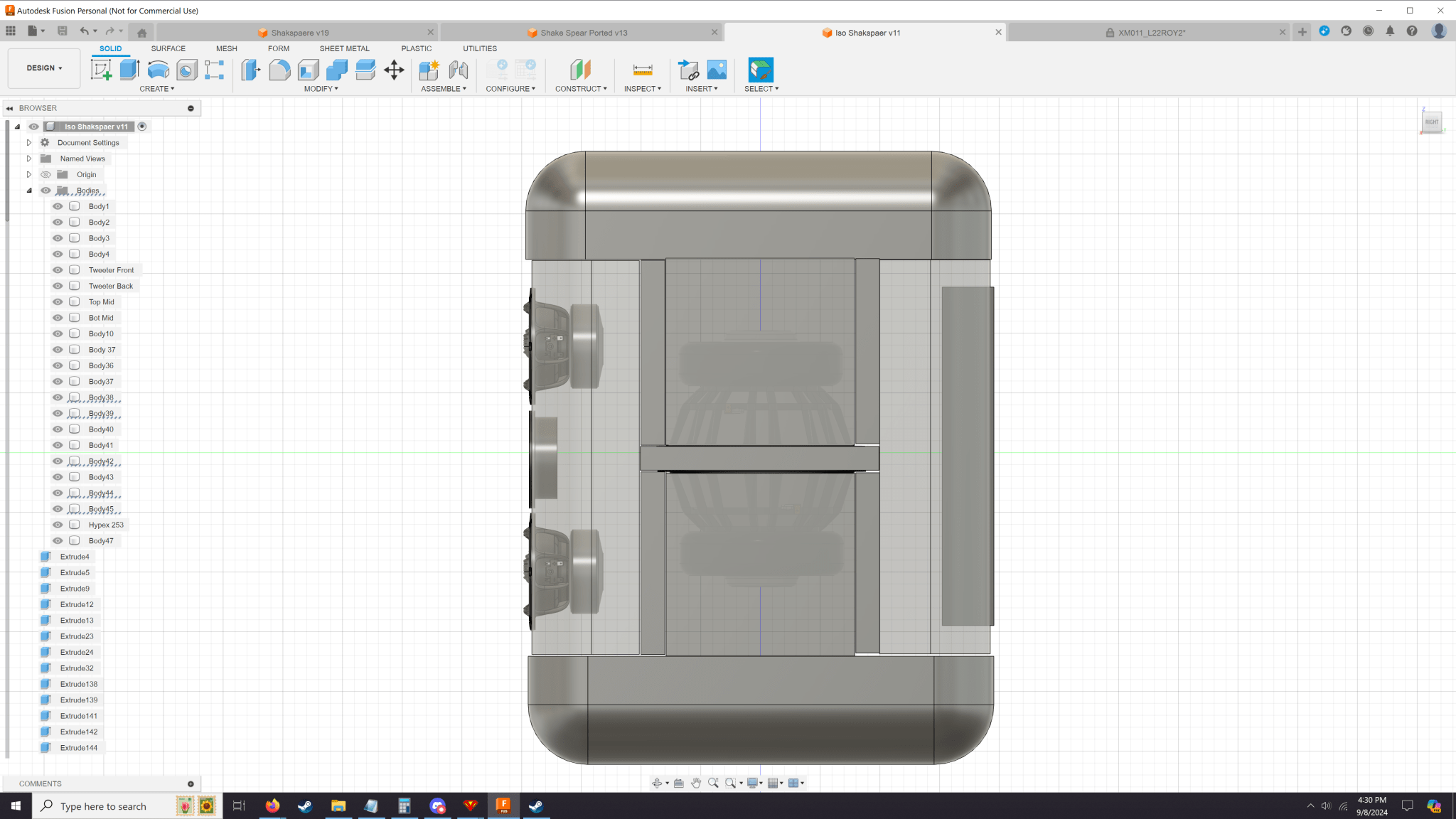Expand the COMMENTS panel circle button
The height and width of the screenshot is (819, 1456).
pos(191,783)
